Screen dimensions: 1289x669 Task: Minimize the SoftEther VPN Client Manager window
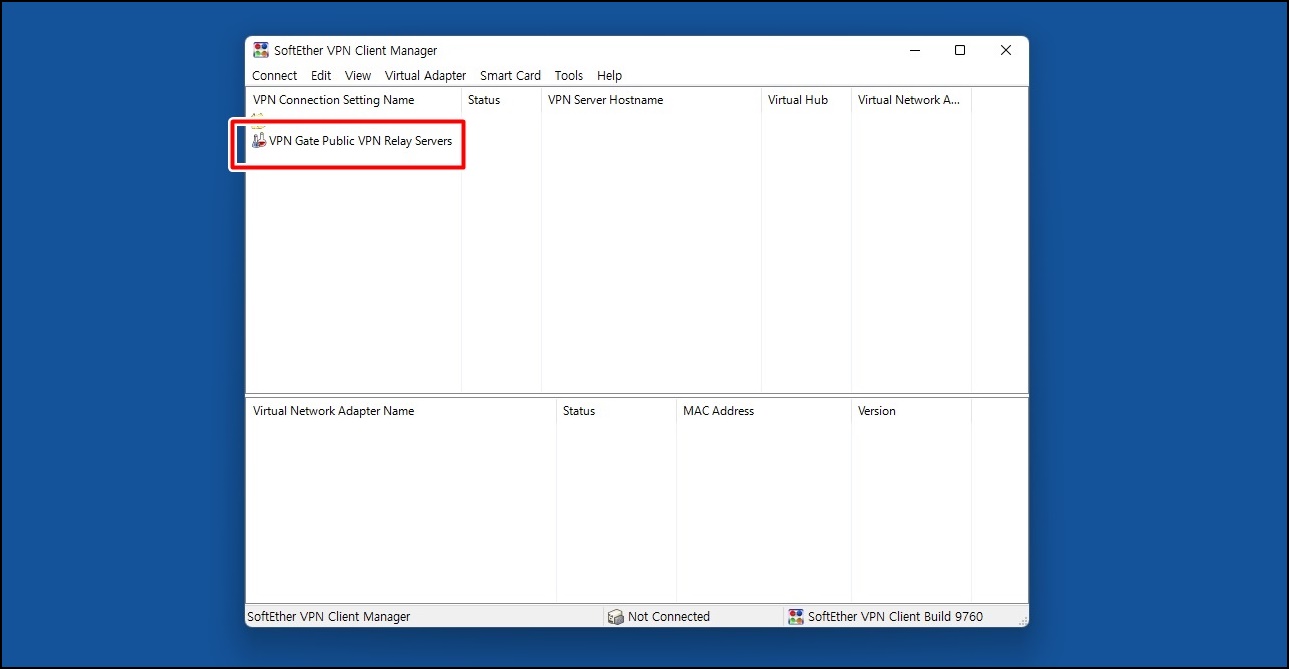(x=914, y=50)
